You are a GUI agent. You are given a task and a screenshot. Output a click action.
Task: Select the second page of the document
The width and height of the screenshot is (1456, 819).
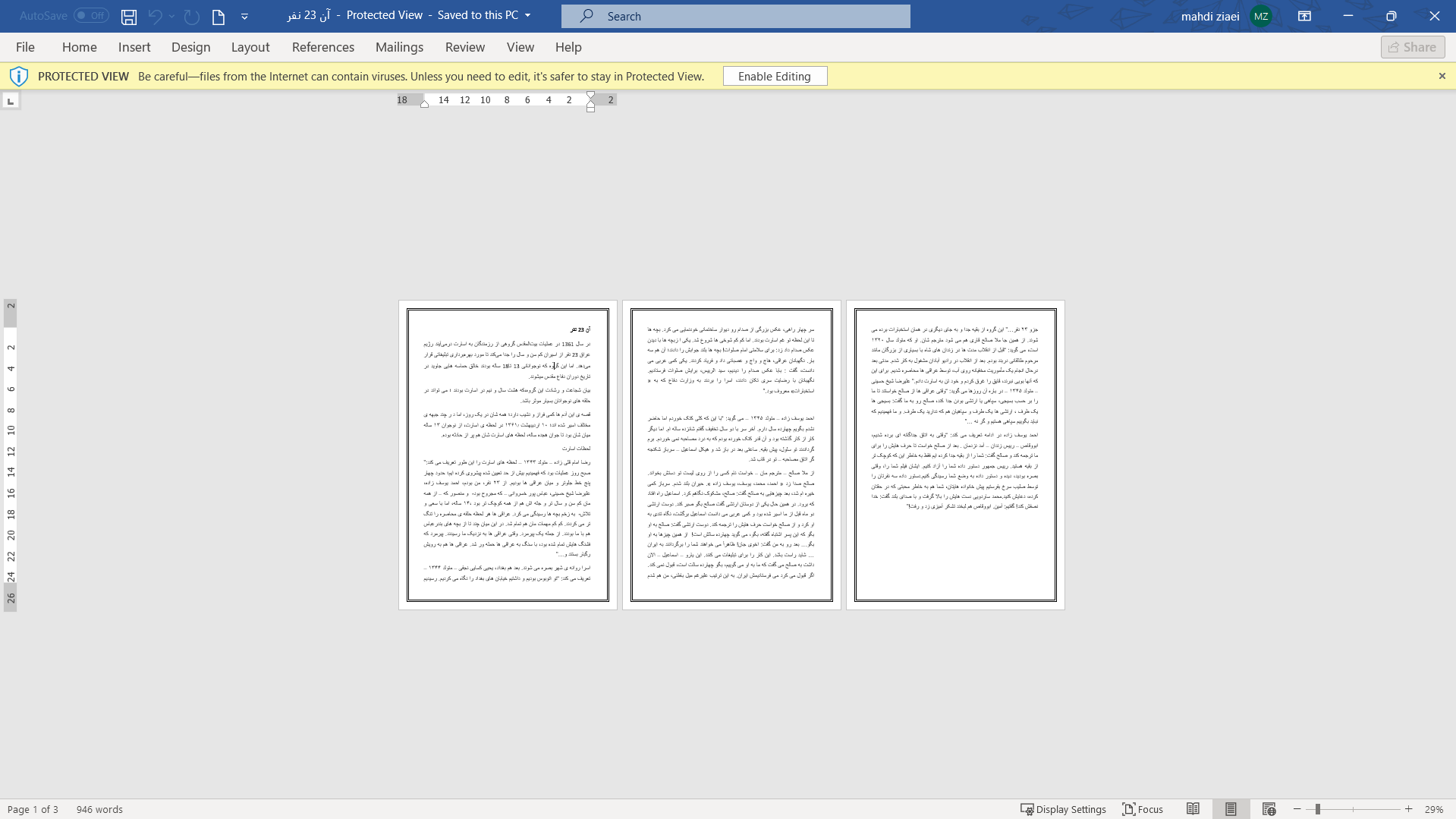(731, 455)
